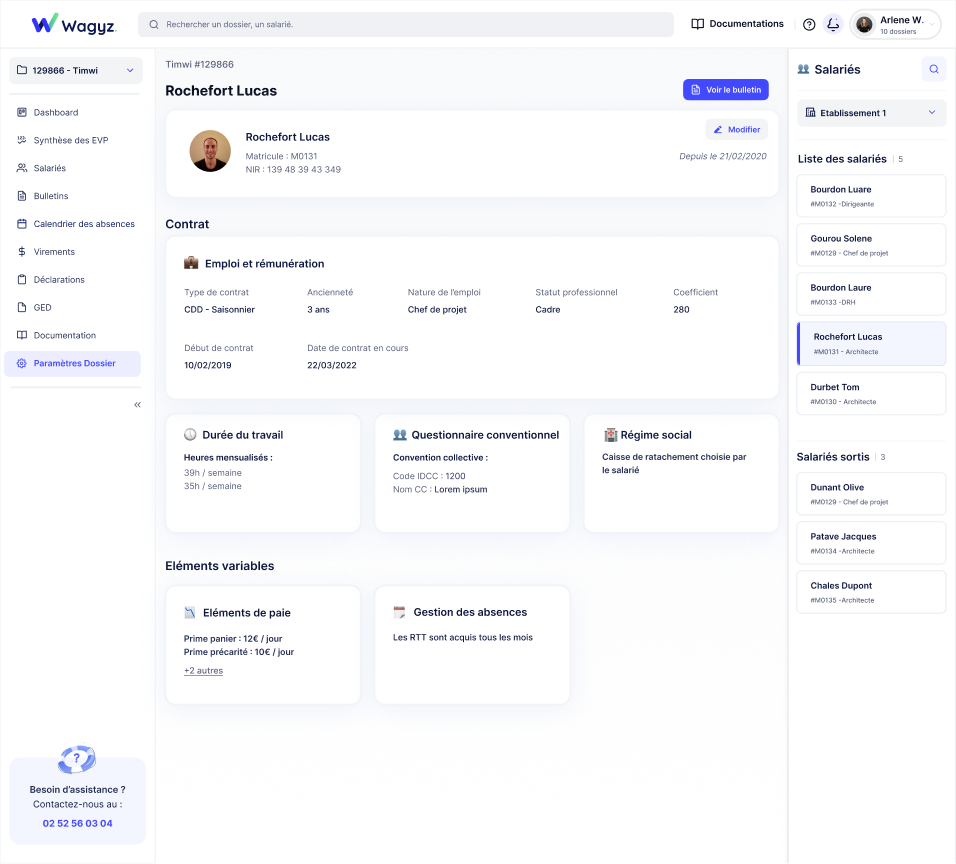The width and height of the screenshot is (956, 864).
Task: Open the 129866 - Timwi dossier dropdown
Action: pyautogui.click(x=76, y=71)
